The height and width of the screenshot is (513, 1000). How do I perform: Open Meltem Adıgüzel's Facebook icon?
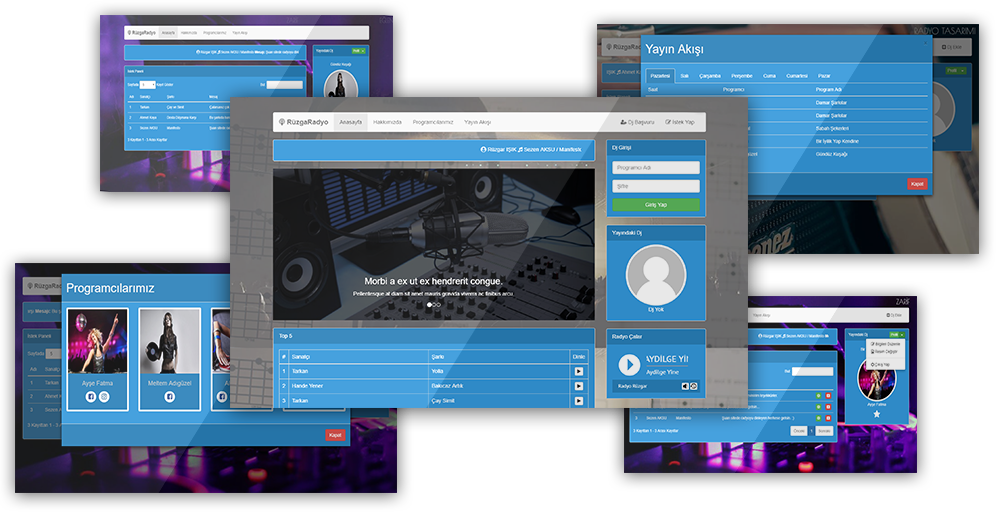[x=168, y=397]
